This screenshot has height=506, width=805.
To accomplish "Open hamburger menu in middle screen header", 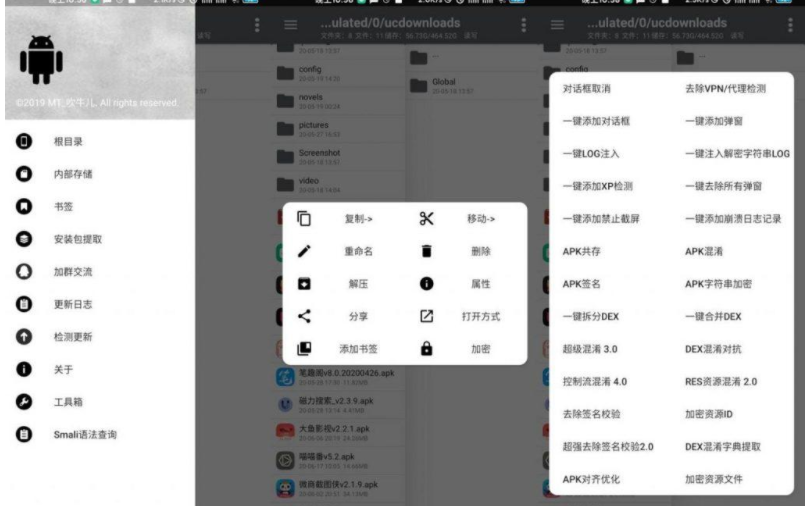I will click(291, 25).
